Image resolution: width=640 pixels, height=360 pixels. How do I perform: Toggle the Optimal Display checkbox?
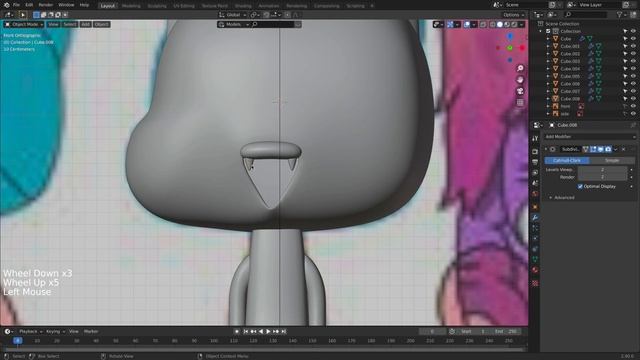[580, 187]
